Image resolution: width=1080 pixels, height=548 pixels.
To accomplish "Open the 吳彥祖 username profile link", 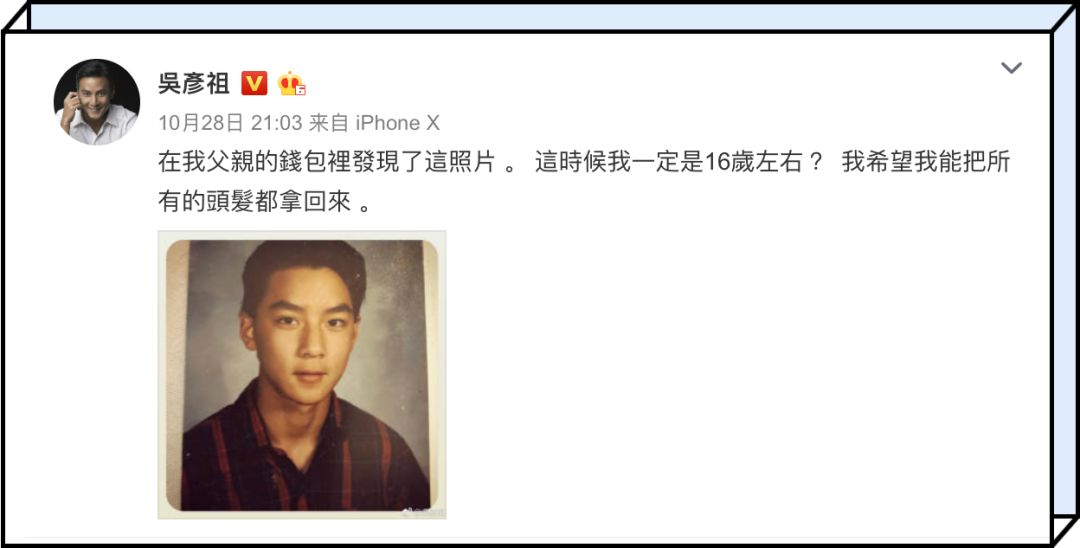I will click(x=194, y=83).
